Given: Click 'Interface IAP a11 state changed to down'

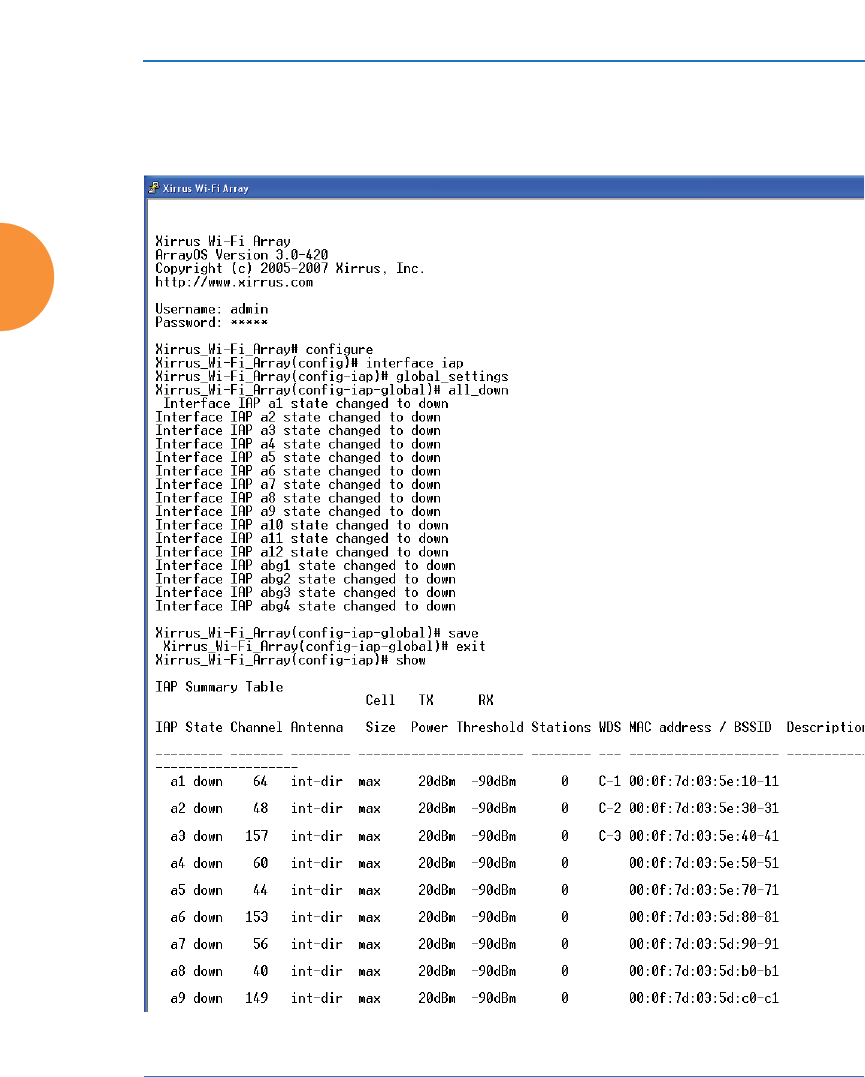Looking at the screenshot, I should point(302,538).
